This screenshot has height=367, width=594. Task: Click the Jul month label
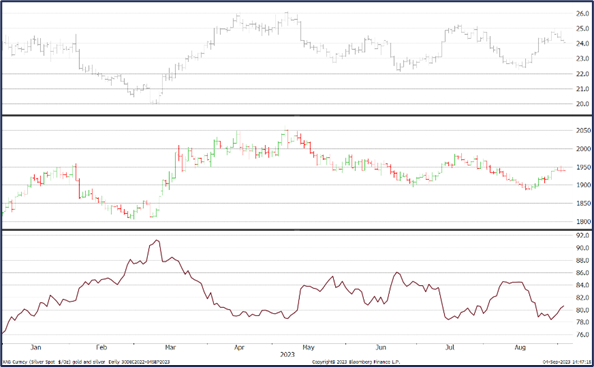pos(450,347)
